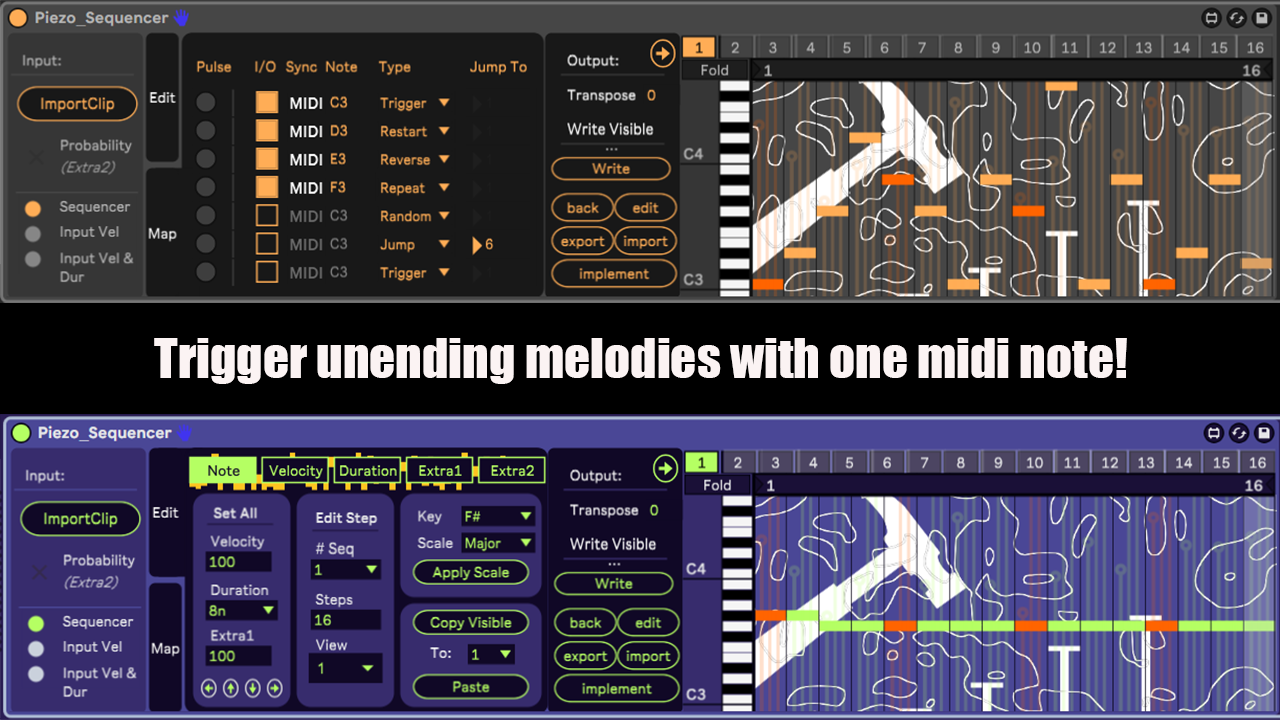Click shift-left arrow icon under Extra1
Screen dimensions: 1280x720
tap(209, 688)
